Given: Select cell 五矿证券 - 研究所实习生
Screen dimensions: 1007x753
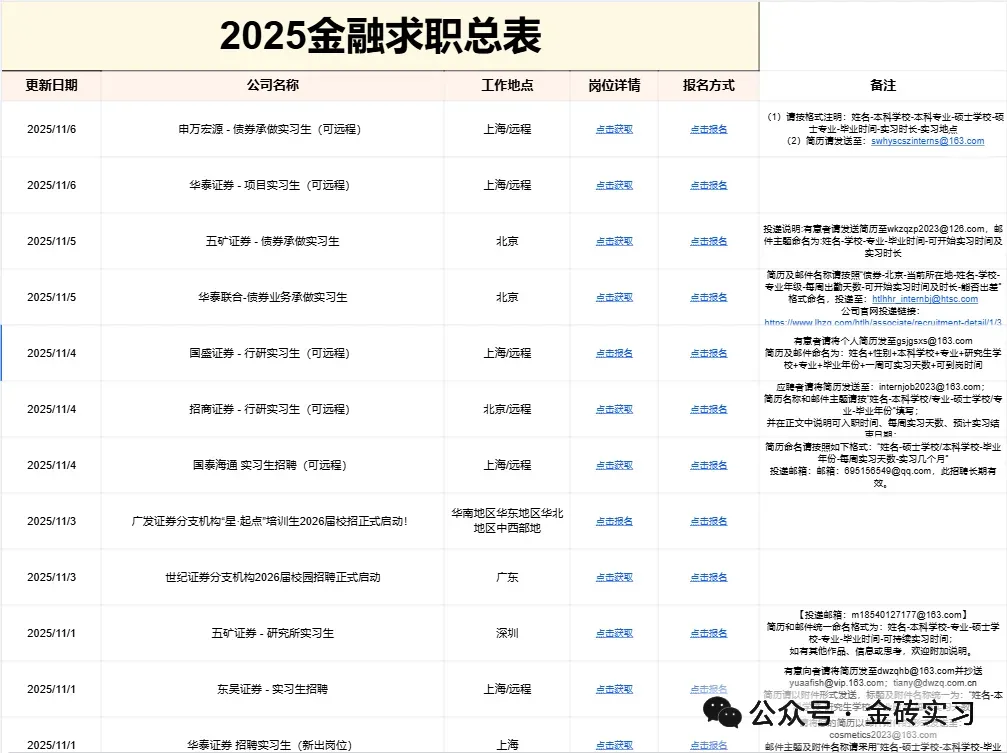Looking at the screenshot, I should (x=272, y=633).
